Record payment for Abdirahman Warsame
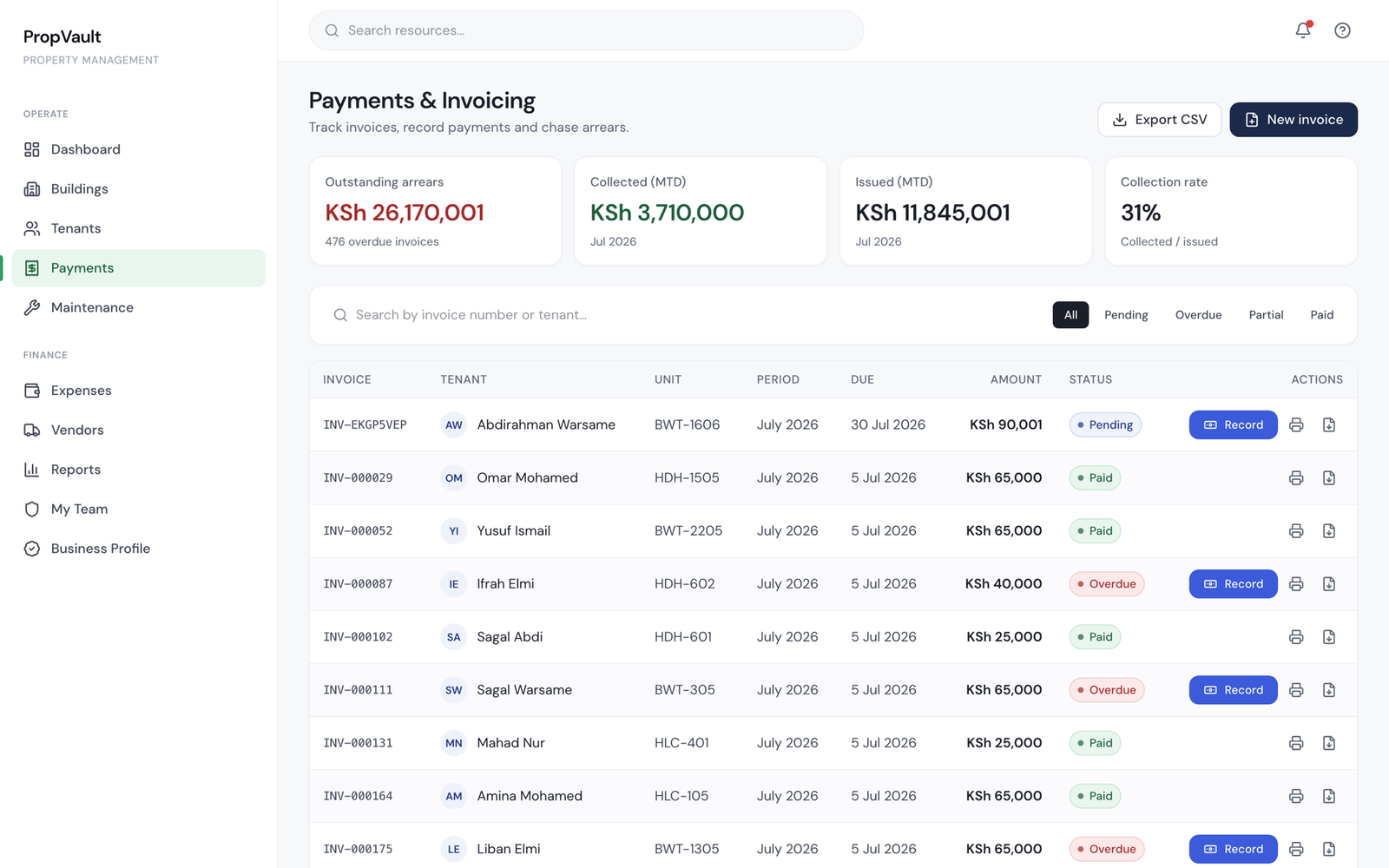Viewport: 1389px width, 868px height. pos(1233,424)
